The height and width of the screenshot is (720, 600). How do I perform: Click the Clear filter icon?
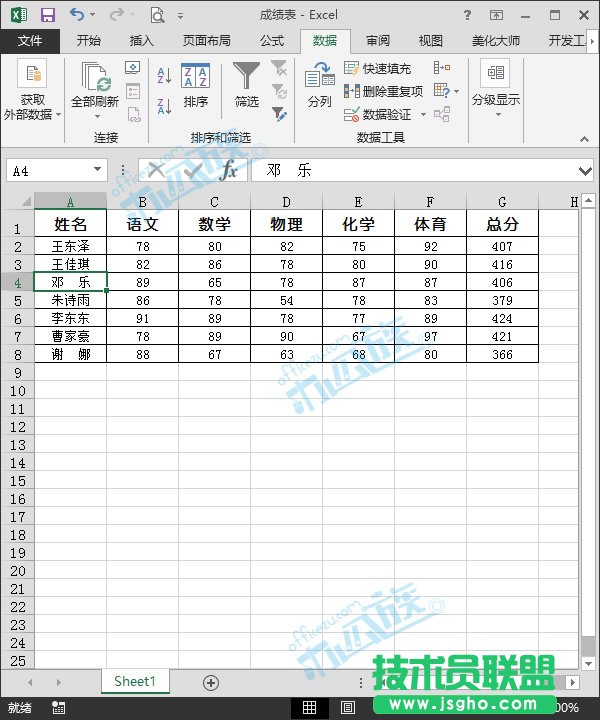pos(279,68)
